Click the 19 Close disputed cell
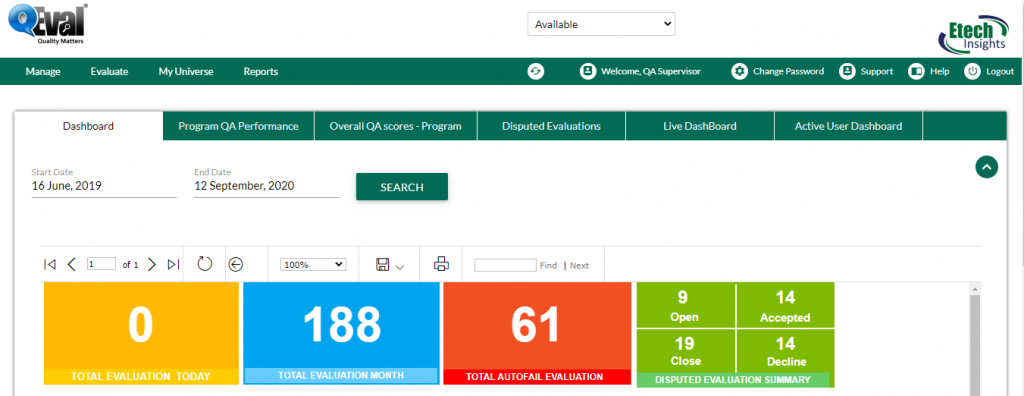Screen dimensions: 1024x396 point(686,350)
